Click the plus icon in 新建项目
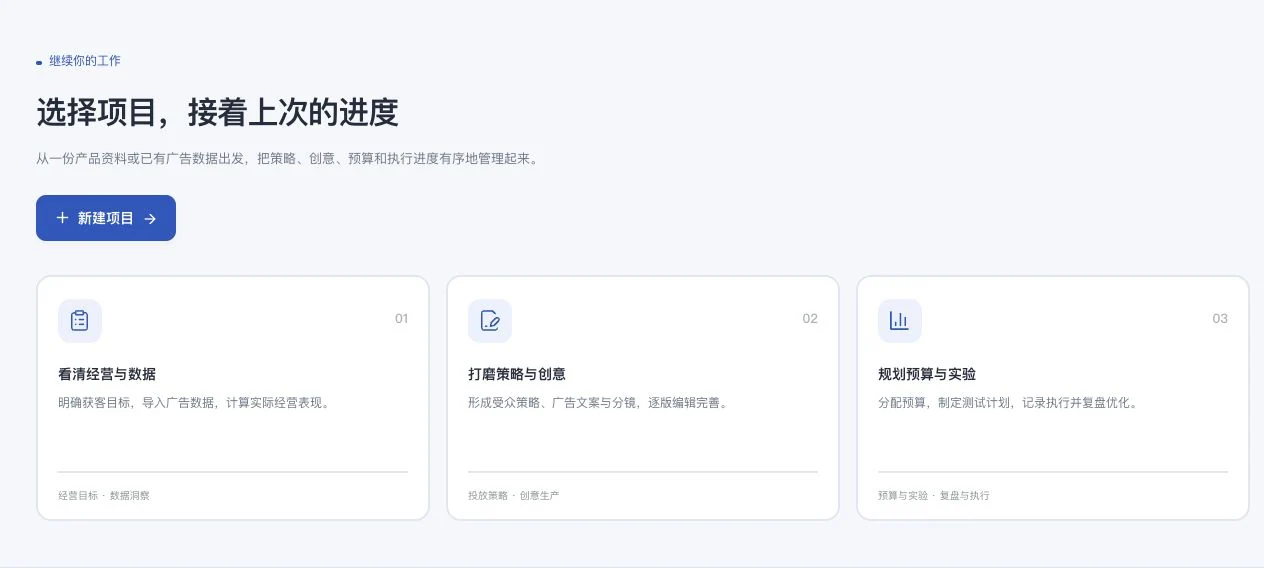Viewport: 1264px width, 568px height. 62,218
